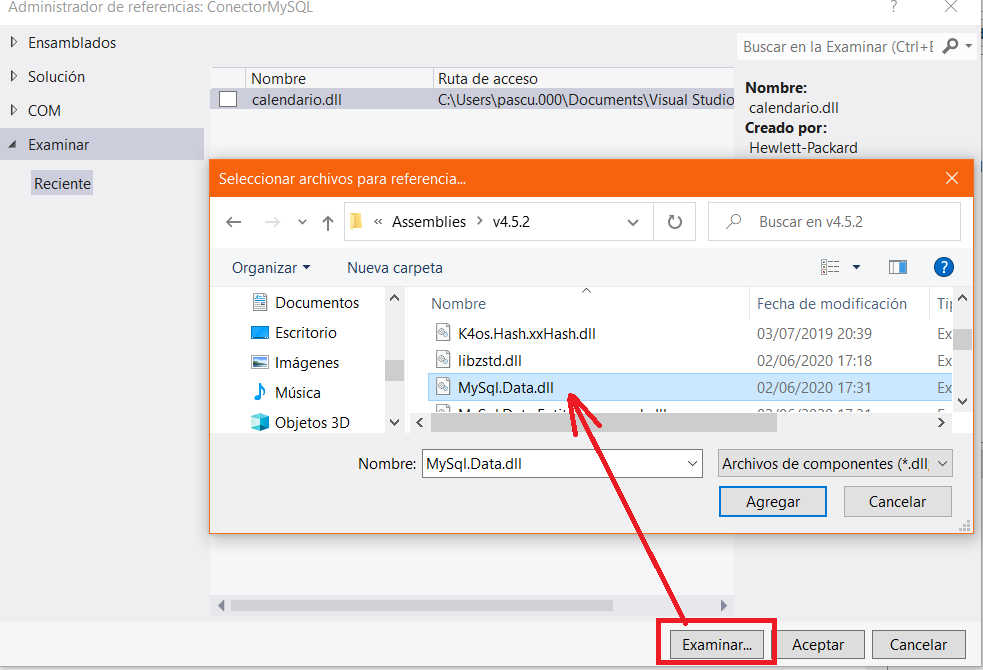Click the Examinar... button
Image resolution: width=983 pixels, height=670 pixels.
point(717,645)
